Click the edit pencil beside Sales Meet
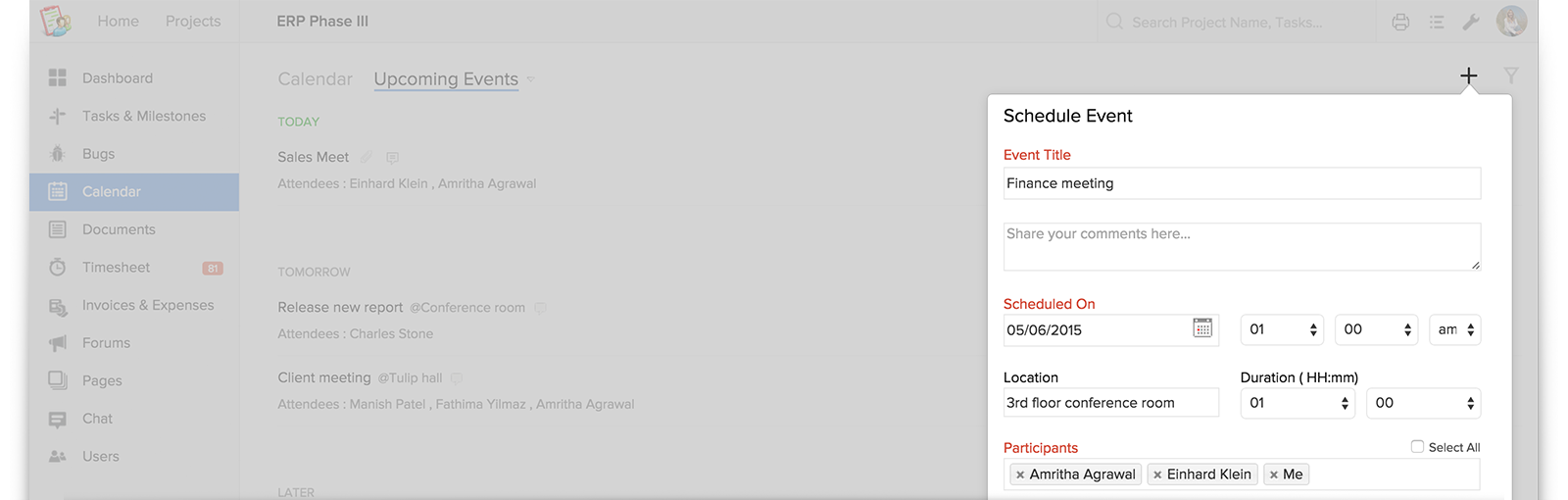The height and width of the screenshot is (500, 1568). click(x=367, y=157)
